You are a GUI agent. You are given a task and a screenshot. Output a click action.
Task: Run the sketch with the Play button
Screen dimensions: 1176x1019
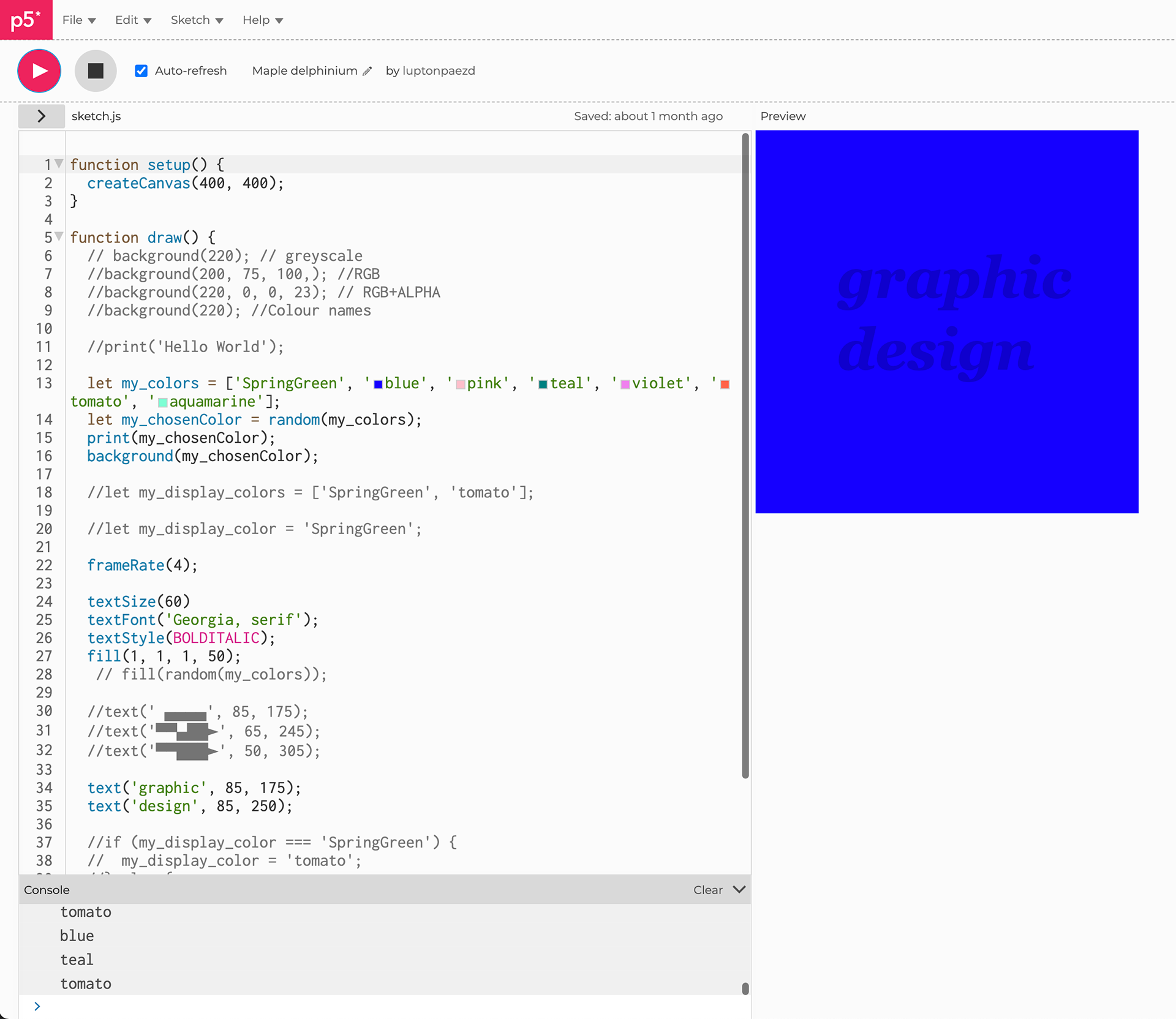click(x=39, y=70)
